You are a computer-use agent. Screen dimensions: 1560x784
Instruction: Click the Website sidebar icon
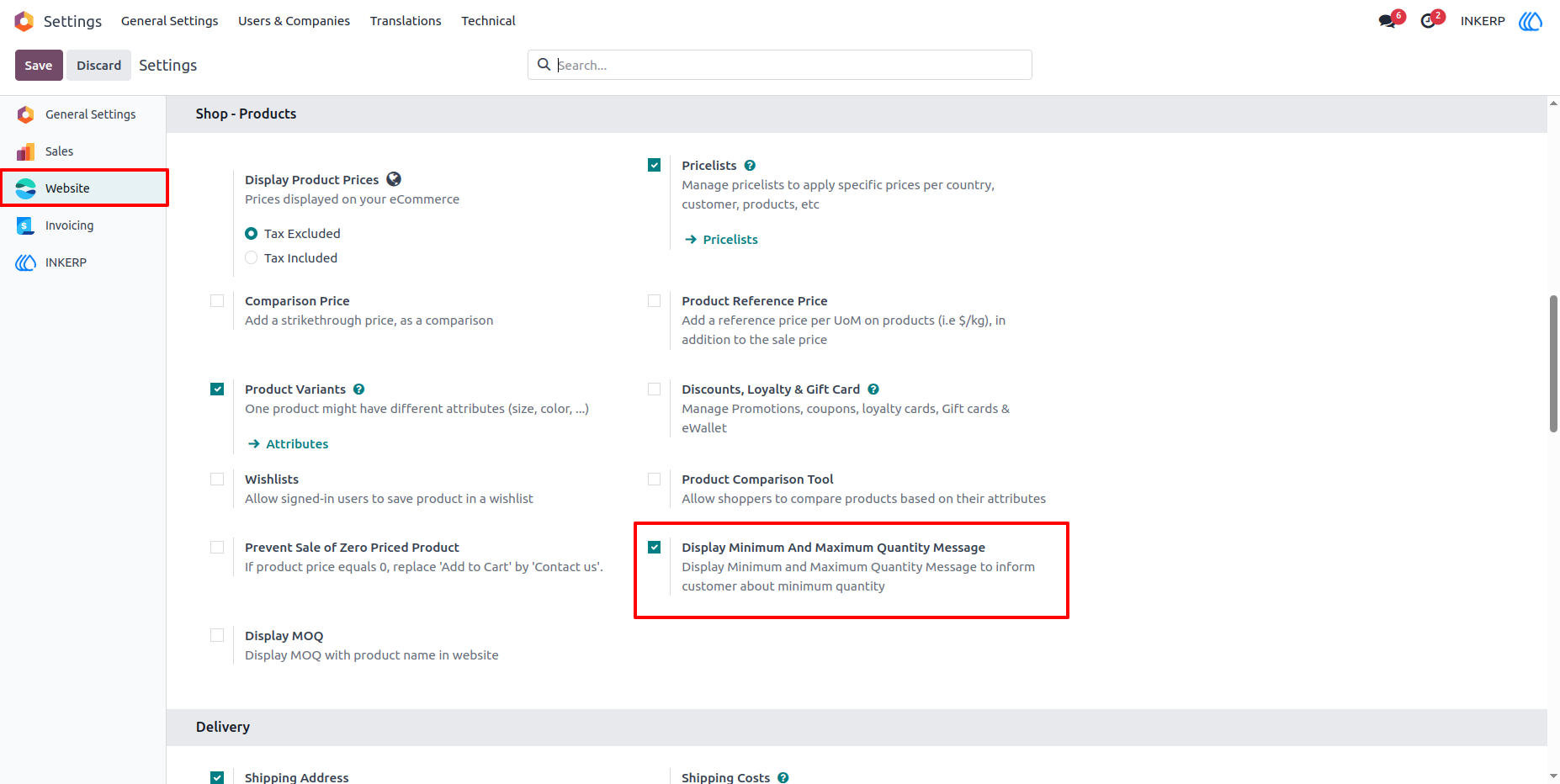coord(26,188)
